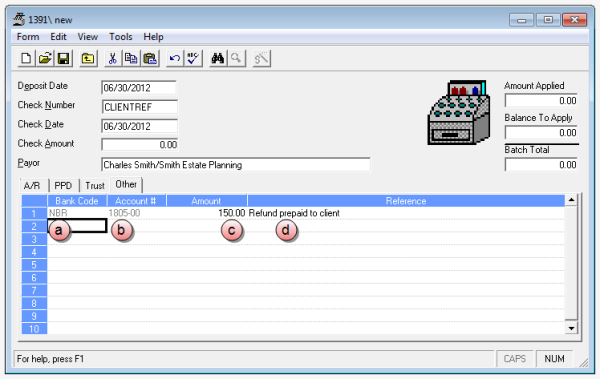Select row header 1 in the grid
This screenshot has height=379, width=600.
click(x=34, y=213)
